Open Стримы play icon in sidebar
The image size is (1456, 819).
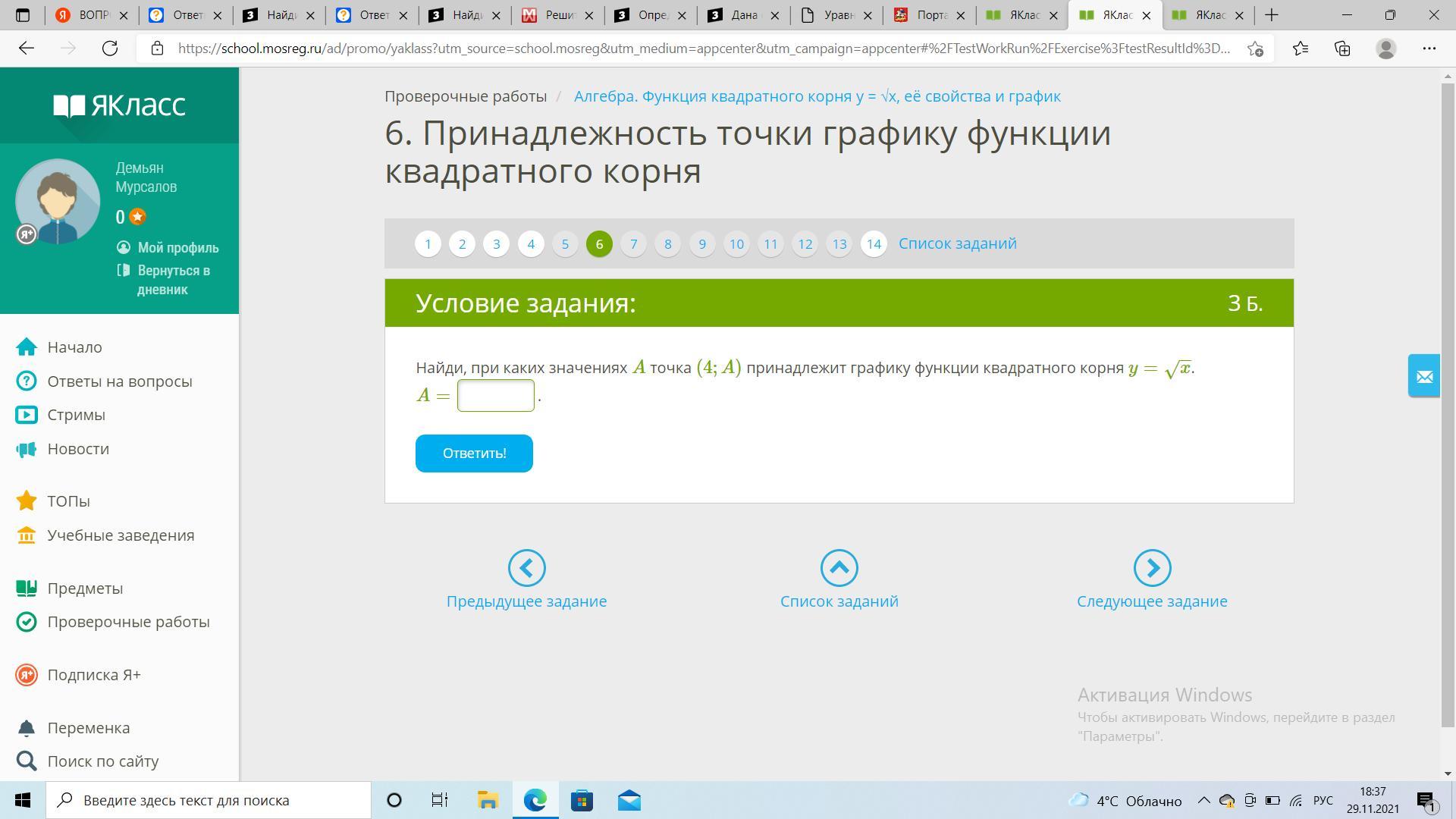[27, 415]
